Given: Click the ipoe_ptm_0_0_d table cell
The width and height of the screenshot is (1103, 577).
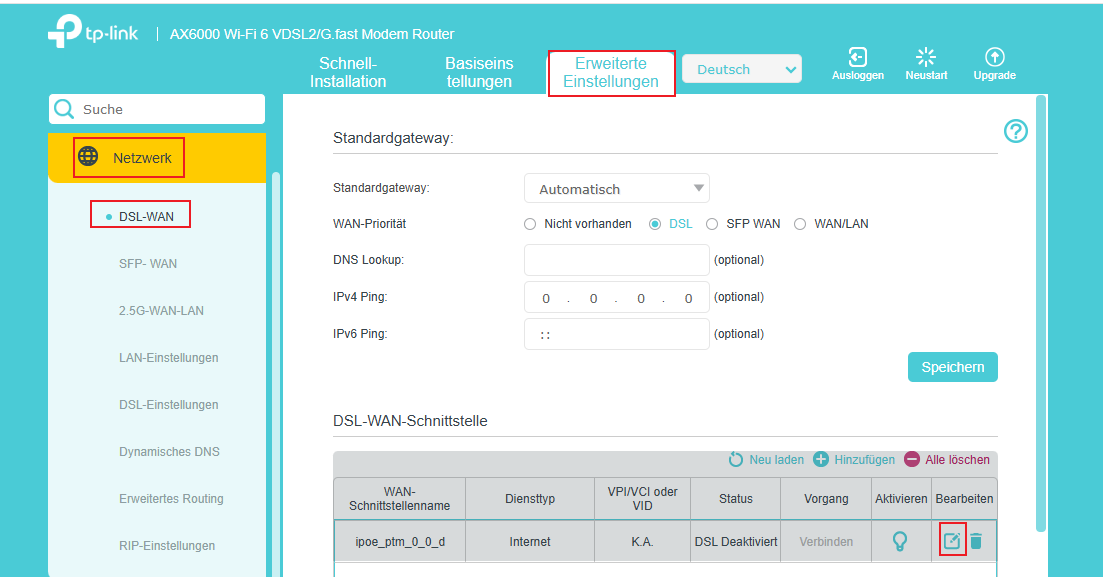Looking at the screenshot, I should [x=400, y=541].
